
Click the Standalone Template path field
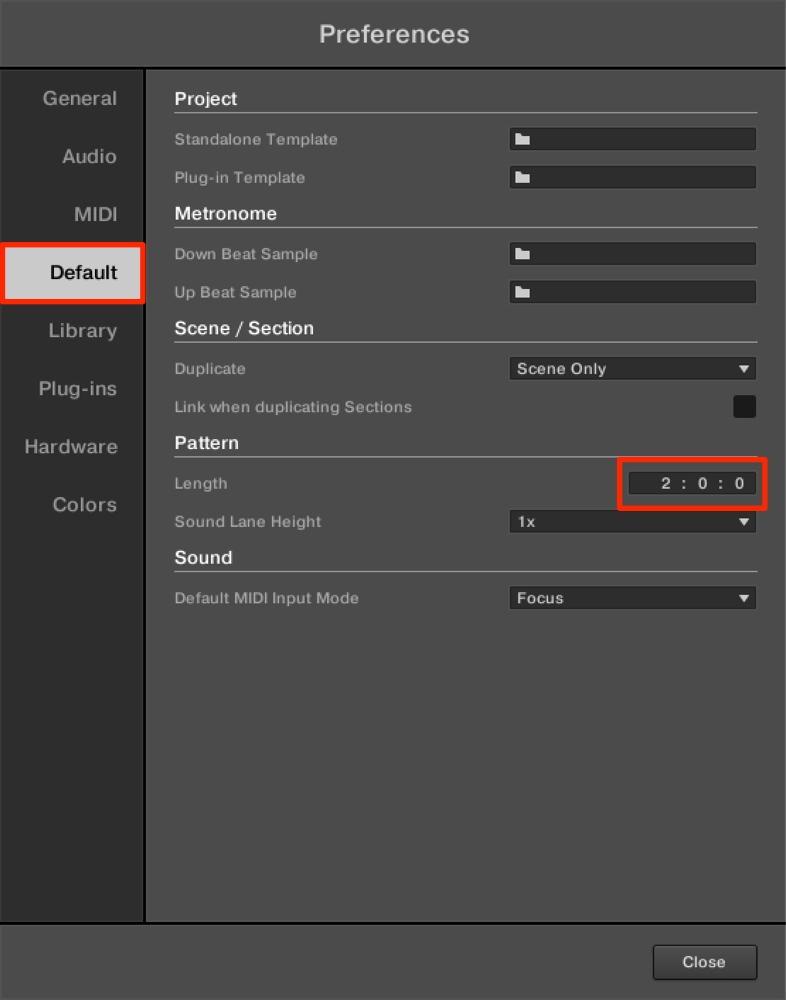[632, 139]
